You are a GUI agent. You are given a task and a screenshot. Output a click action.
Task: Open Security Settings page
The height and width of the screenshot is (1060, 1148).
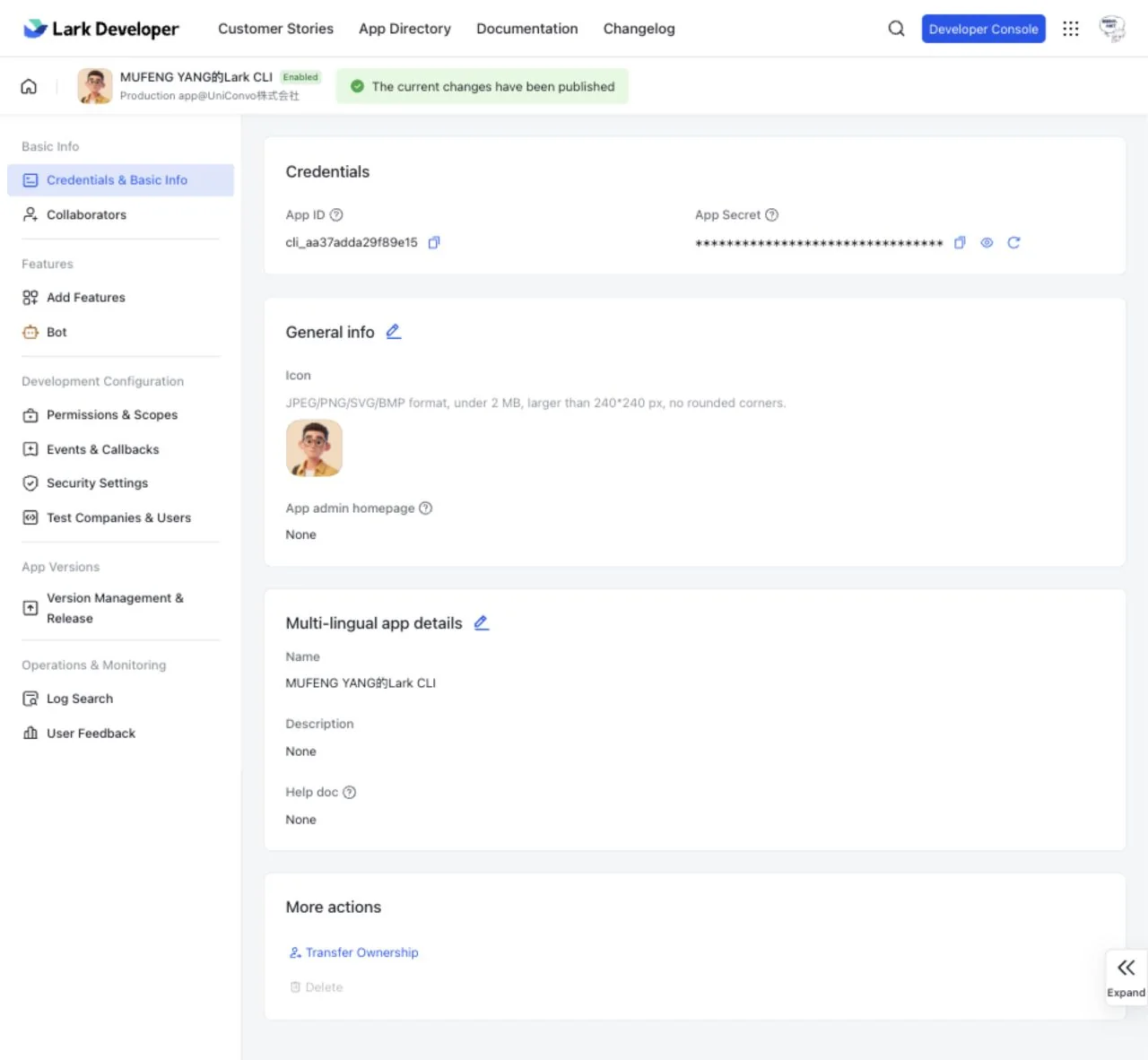120,483
